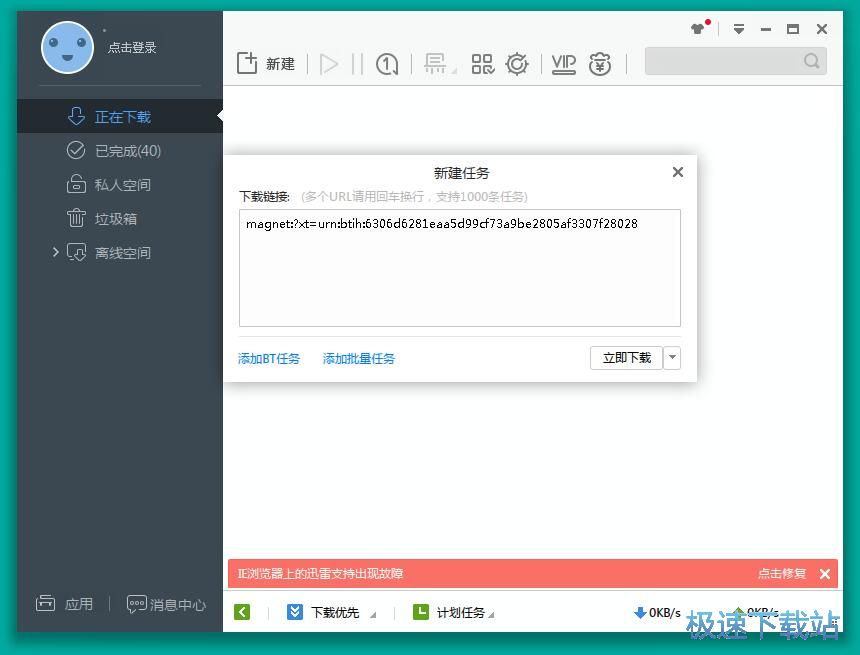Open the coin rewards icon on the toolbar
Viewport: 860px width, 655px height.
point(599,64)
